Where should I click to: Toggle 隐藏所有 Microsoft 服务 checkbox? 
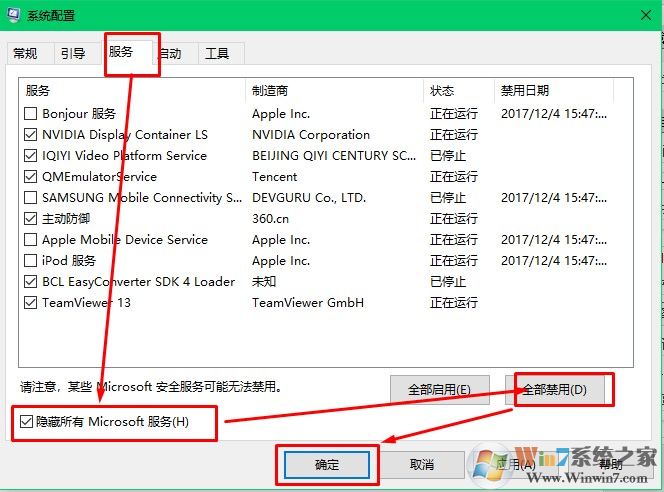click(26, 422)
